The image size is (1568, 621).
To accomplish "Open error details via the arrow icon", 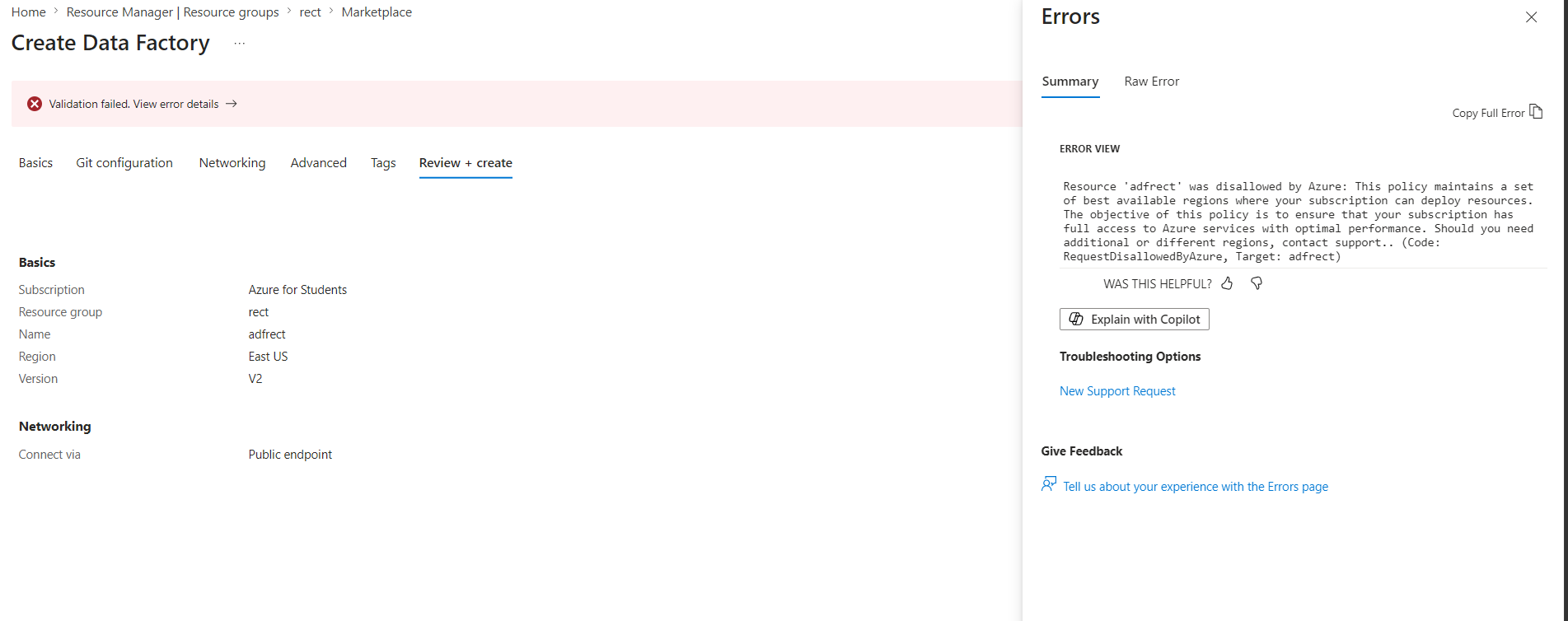I will pos(232,104).
